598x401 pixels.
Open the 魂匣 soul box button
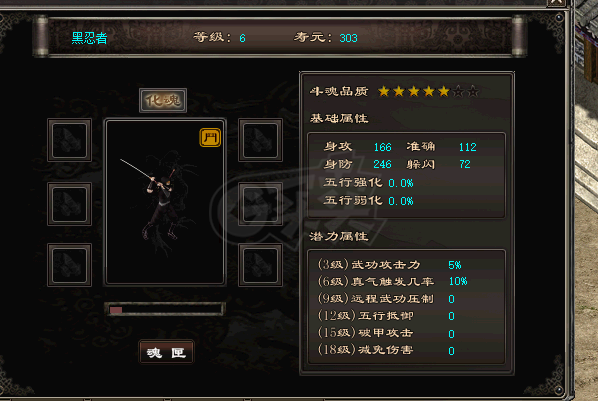(x=166, y=352)
